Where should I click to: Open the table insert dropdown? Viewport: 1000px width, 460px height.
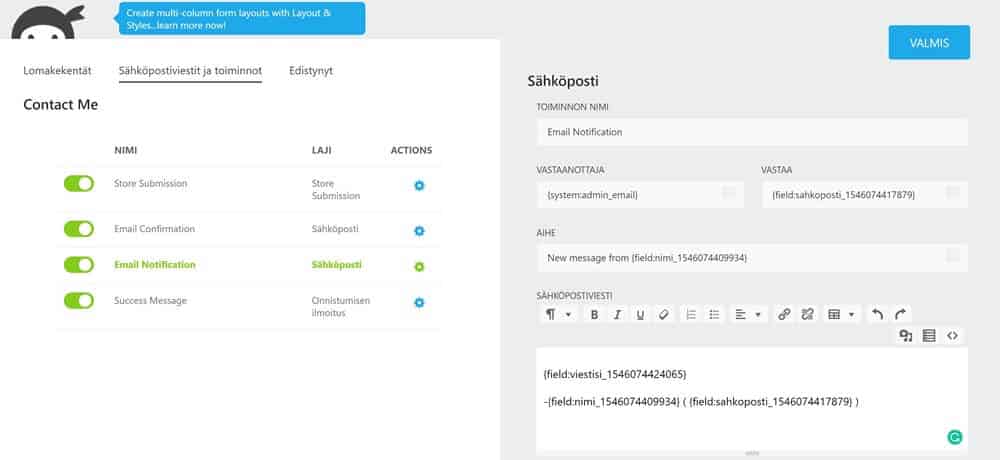click(x=842, y=314)
